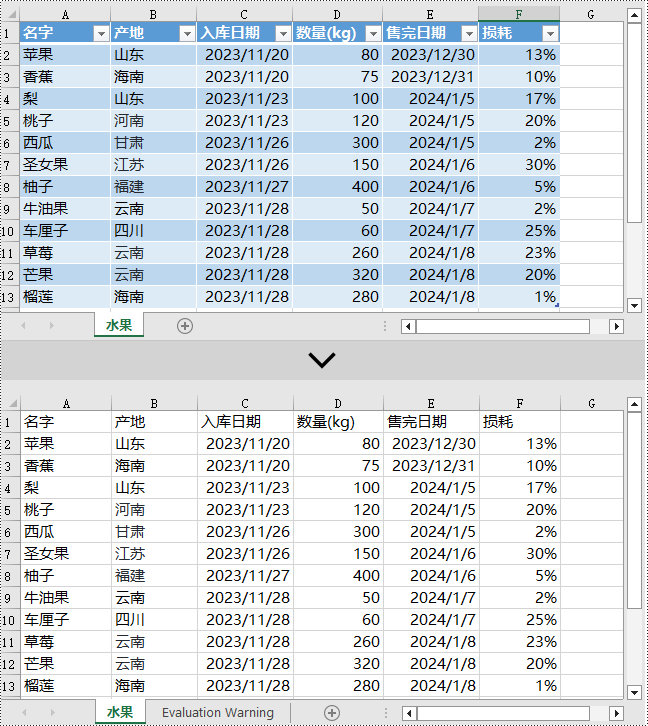Click the 圣女果 cell in the upper table
Screen dimensions: 648x726
click(65, 165)
